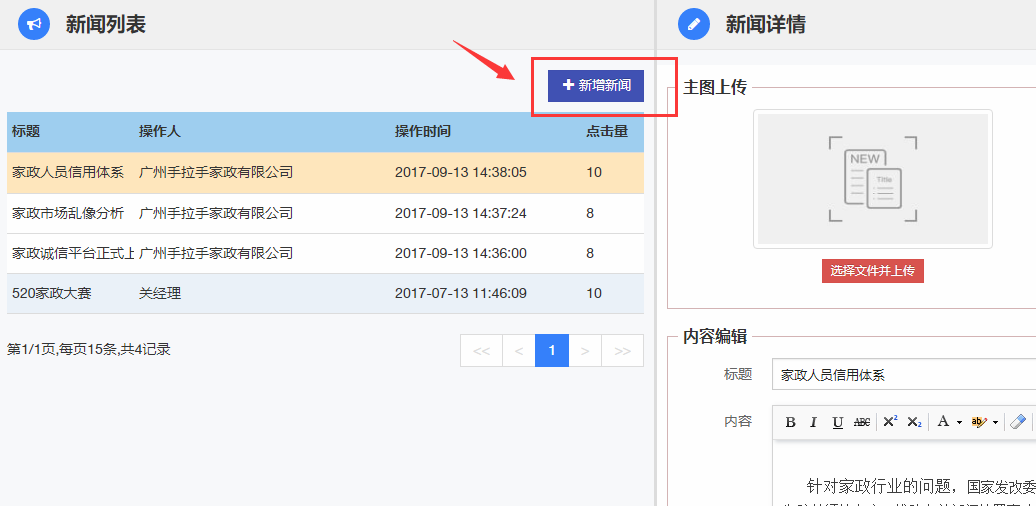Go to next page with > button
The width and height of the screenshot is (1036, 506).
[585, 351]
